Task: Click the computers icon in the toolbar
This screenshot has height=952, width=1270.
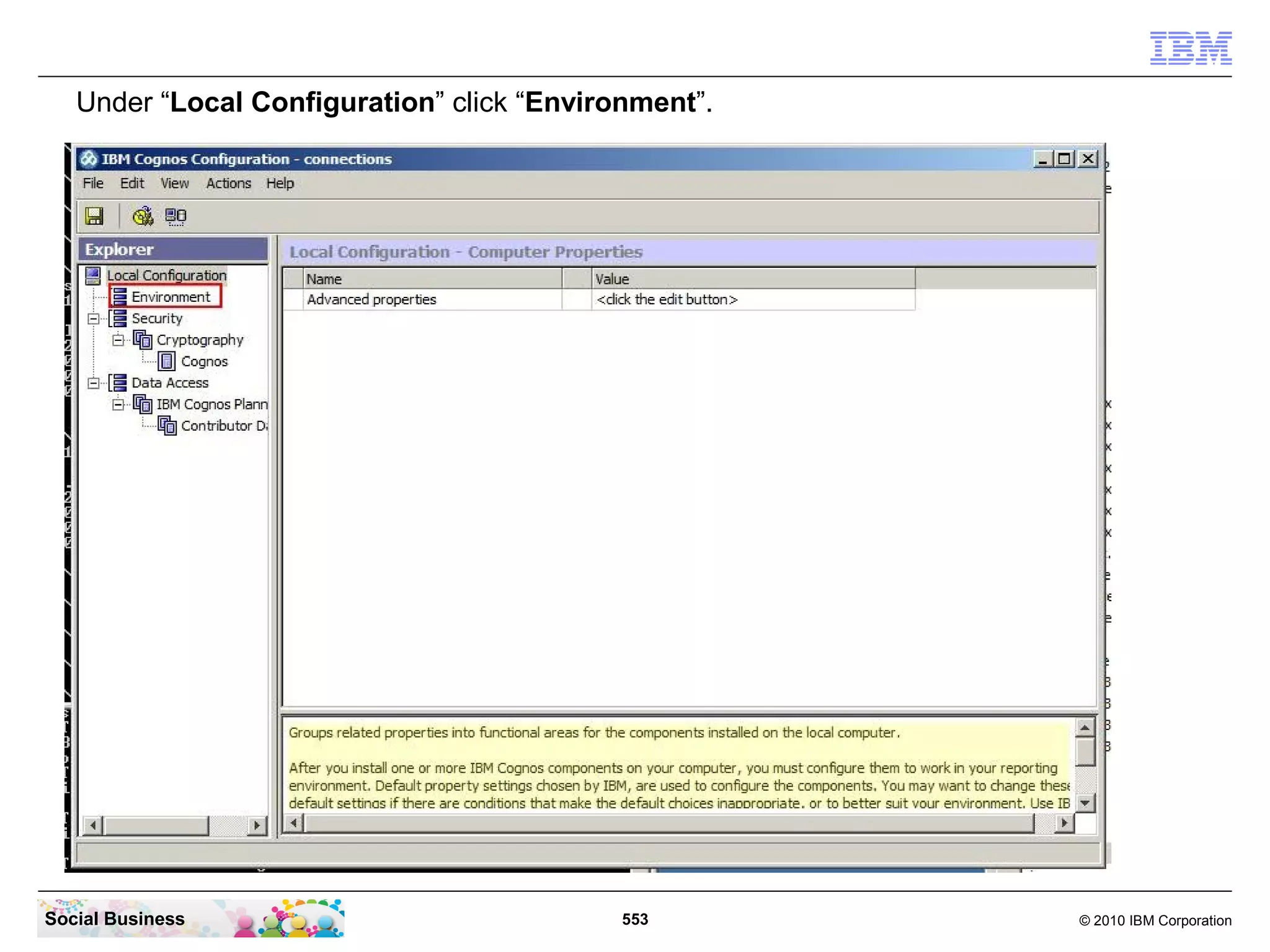Action: pos(175,216)
